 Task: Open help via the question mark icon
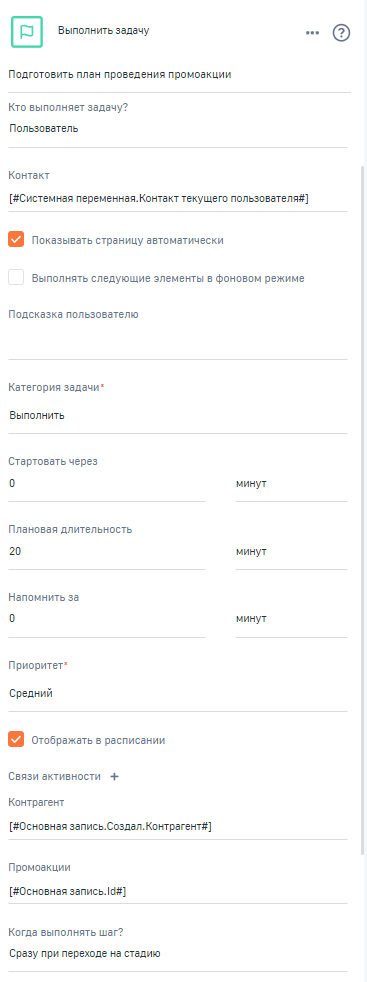tap(341, 33)
